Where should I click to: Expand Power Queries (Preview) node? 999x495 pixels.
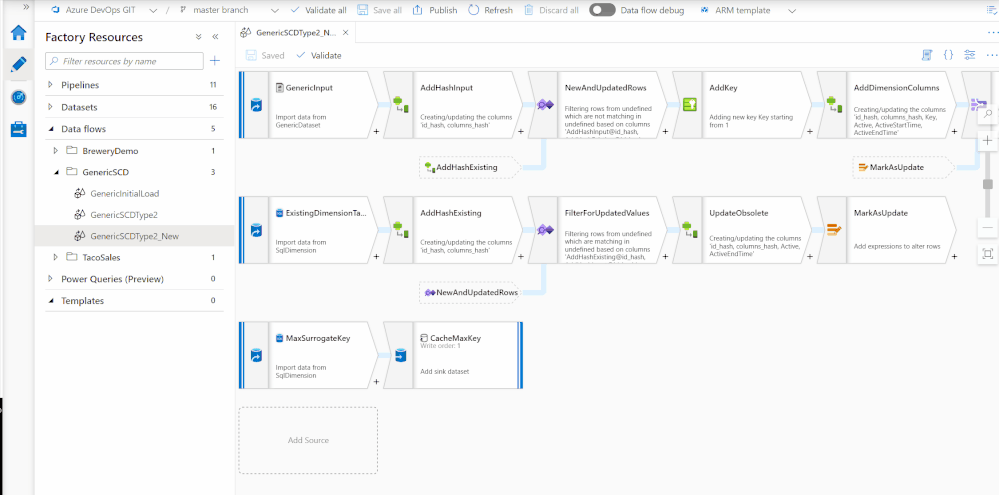click(x=50, y=279)
